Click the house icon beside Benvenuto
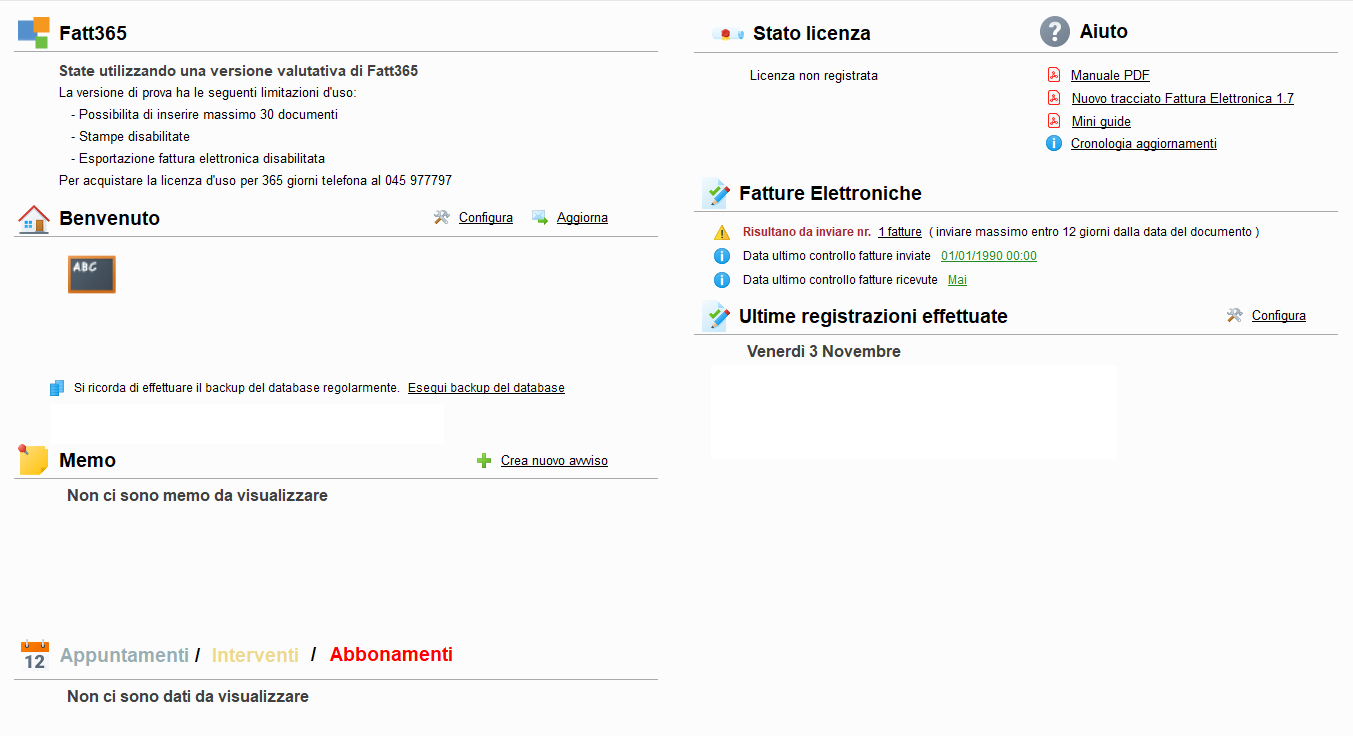 [x=34, y=219]
